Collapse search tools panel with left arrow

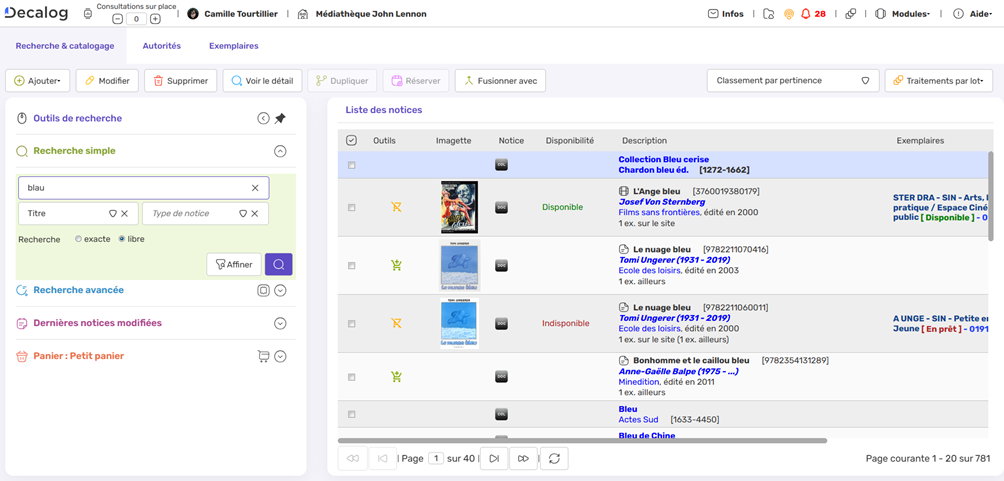(x=263, y=118)
